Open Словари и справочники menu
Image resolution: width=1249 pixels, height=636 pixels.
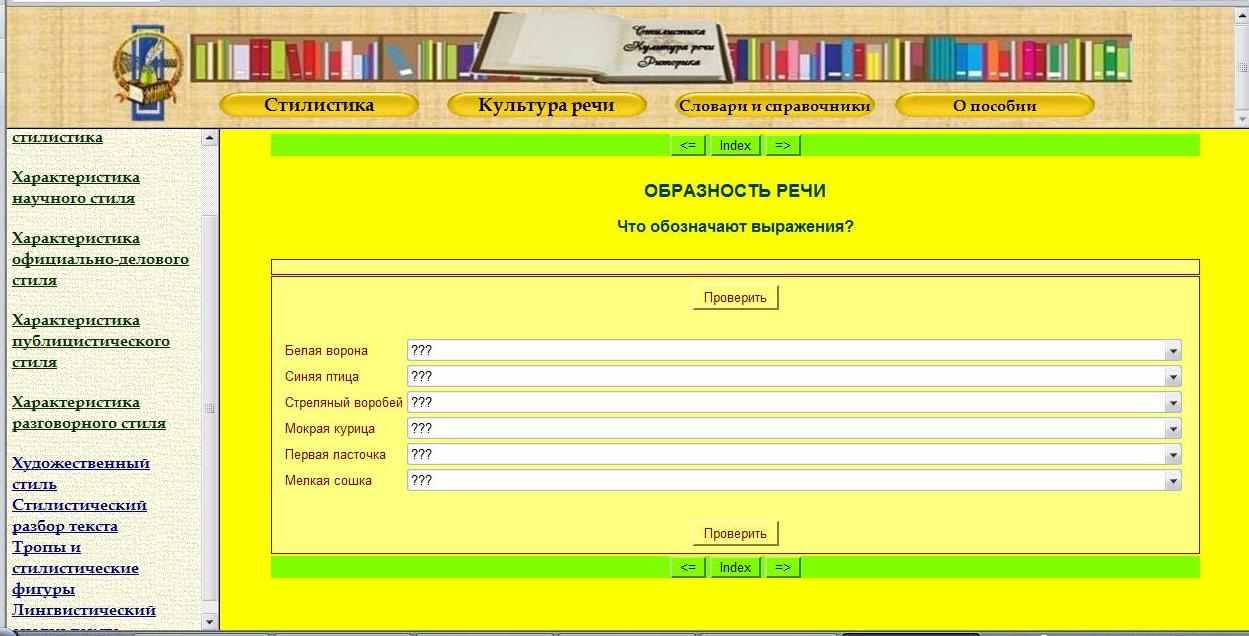(x=774, y=105)
